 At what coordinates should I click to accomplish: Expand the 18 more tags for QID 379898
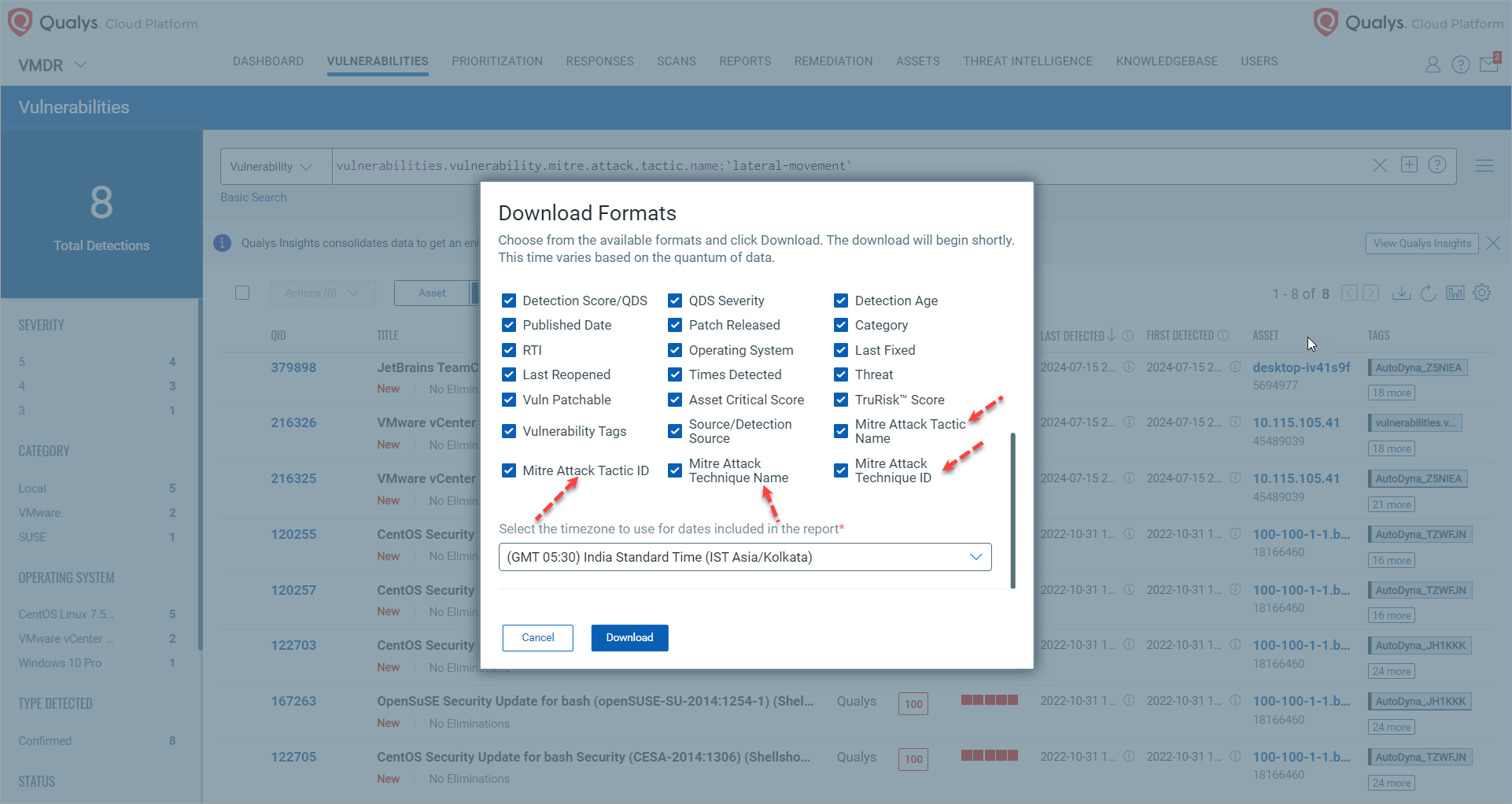1392,393
